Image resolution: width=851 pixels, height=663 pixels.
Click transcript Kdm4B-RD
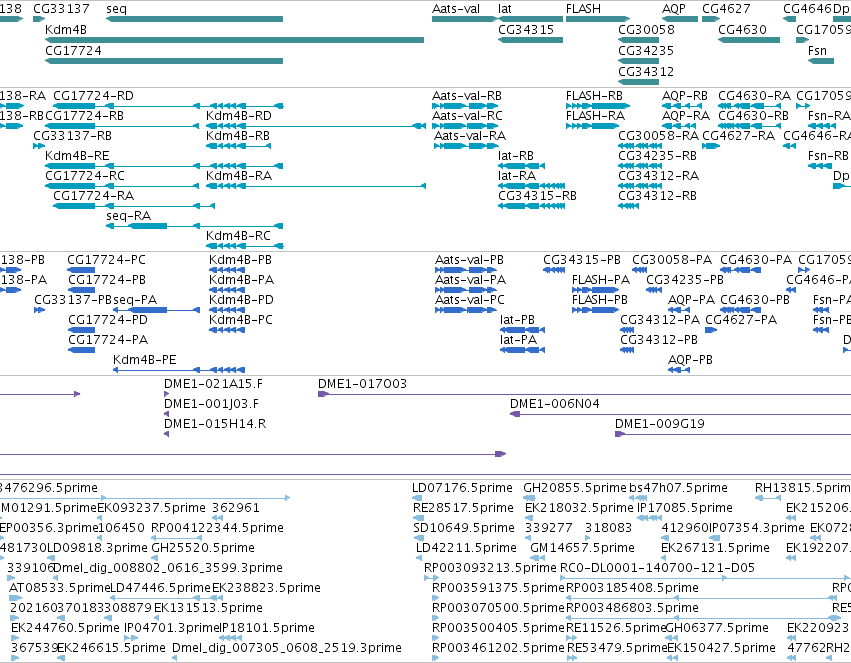click(x=239, y=116)
